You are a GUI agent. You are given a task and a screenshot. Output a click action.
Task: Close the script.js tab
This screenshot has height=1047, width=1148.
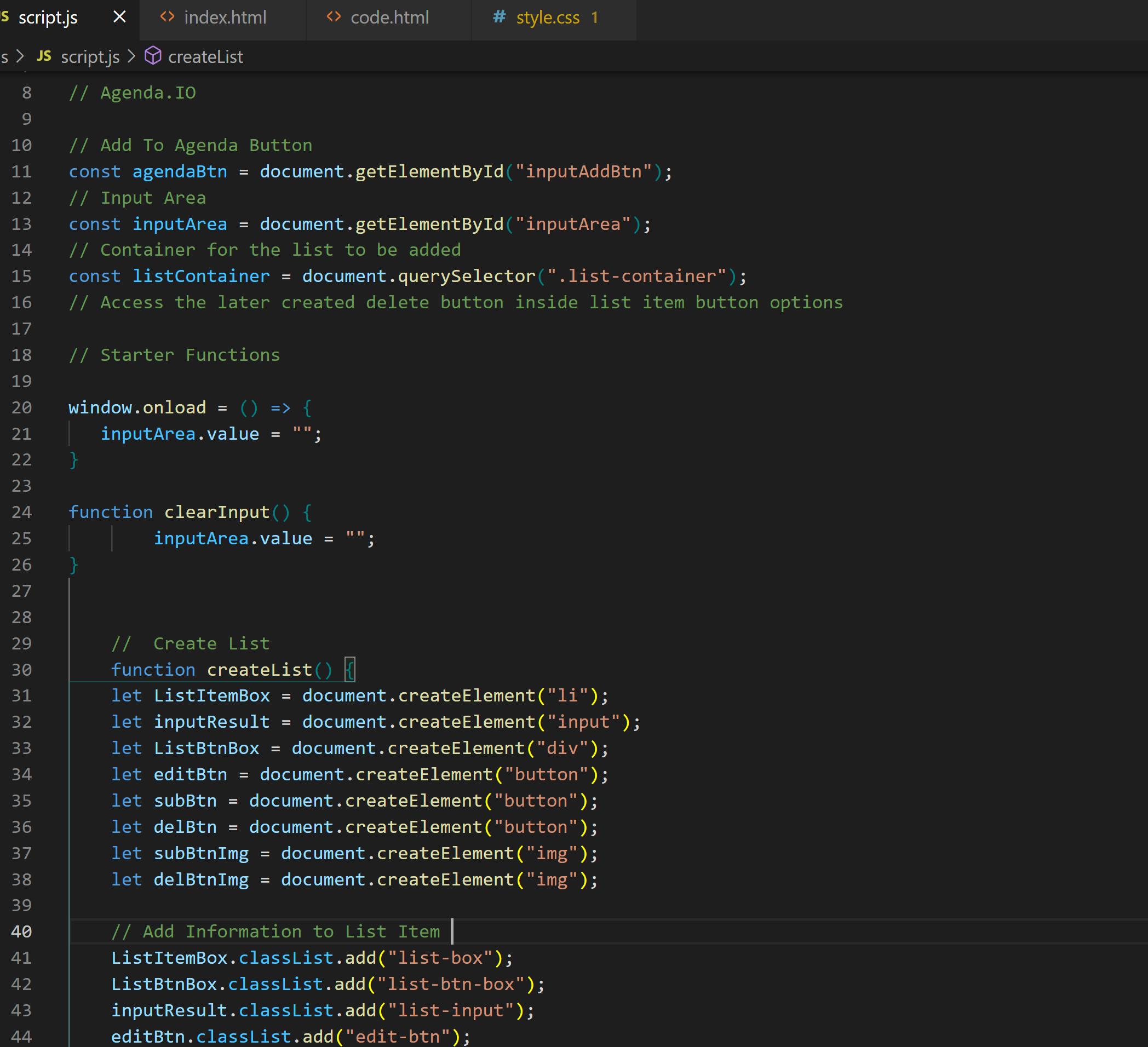click(119, 17)
